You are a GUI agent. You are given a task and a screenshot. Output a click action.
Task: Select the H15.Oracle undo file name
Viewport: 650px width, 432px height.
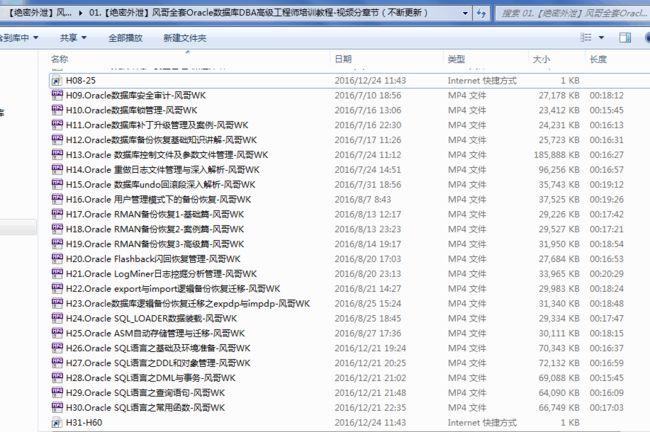[x=160, y=184]
